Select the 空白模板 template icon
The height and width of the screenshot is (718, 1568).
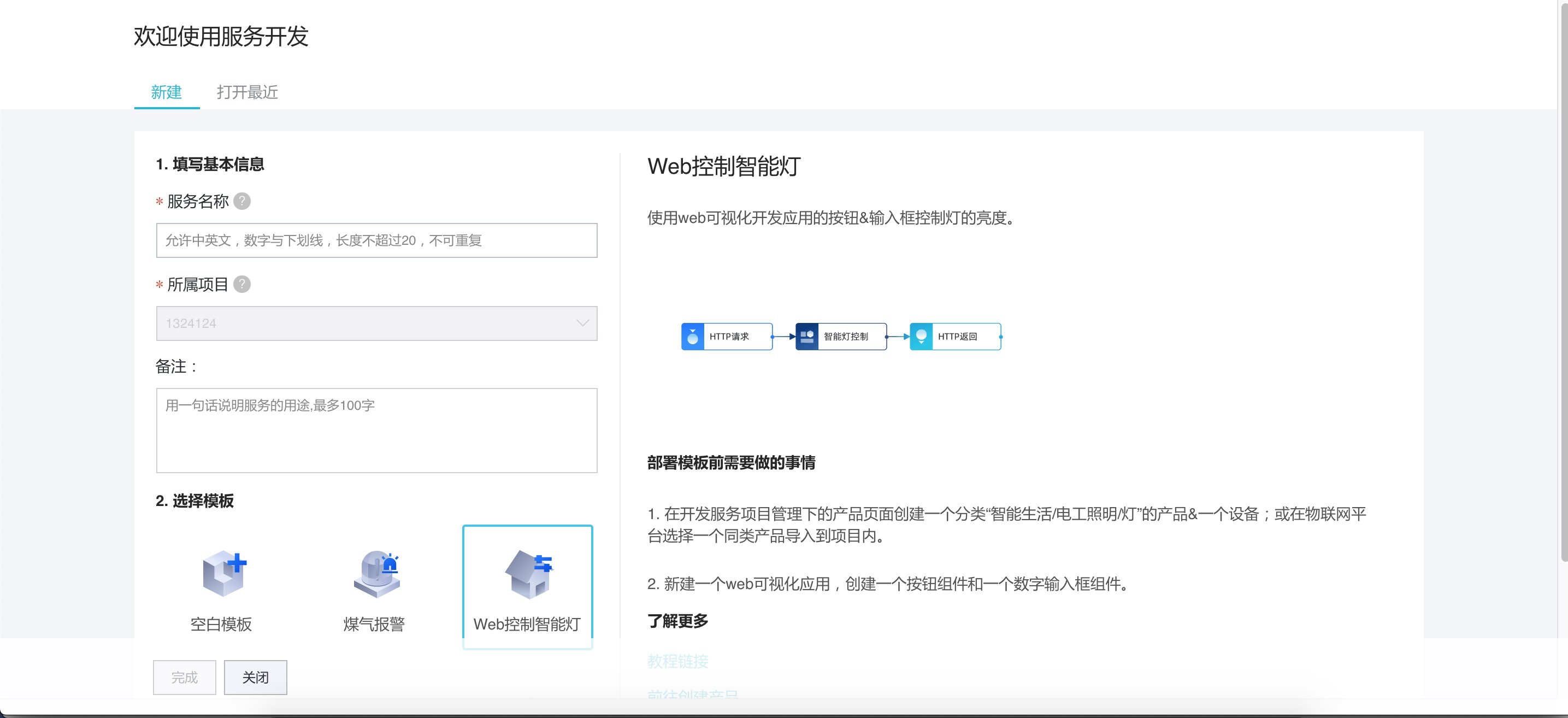tap(223, 574)
